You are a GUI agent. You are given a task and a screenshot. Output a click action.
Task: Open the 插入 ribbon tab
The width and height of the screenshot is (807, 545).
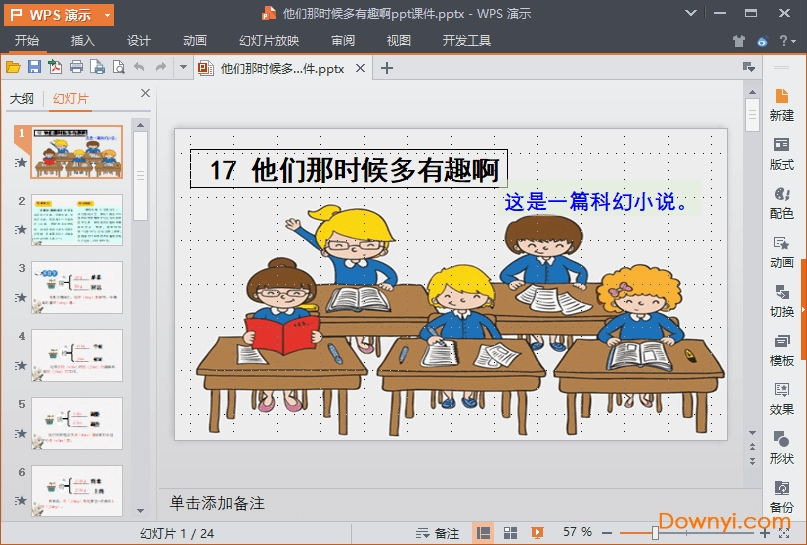coord(82,40)
